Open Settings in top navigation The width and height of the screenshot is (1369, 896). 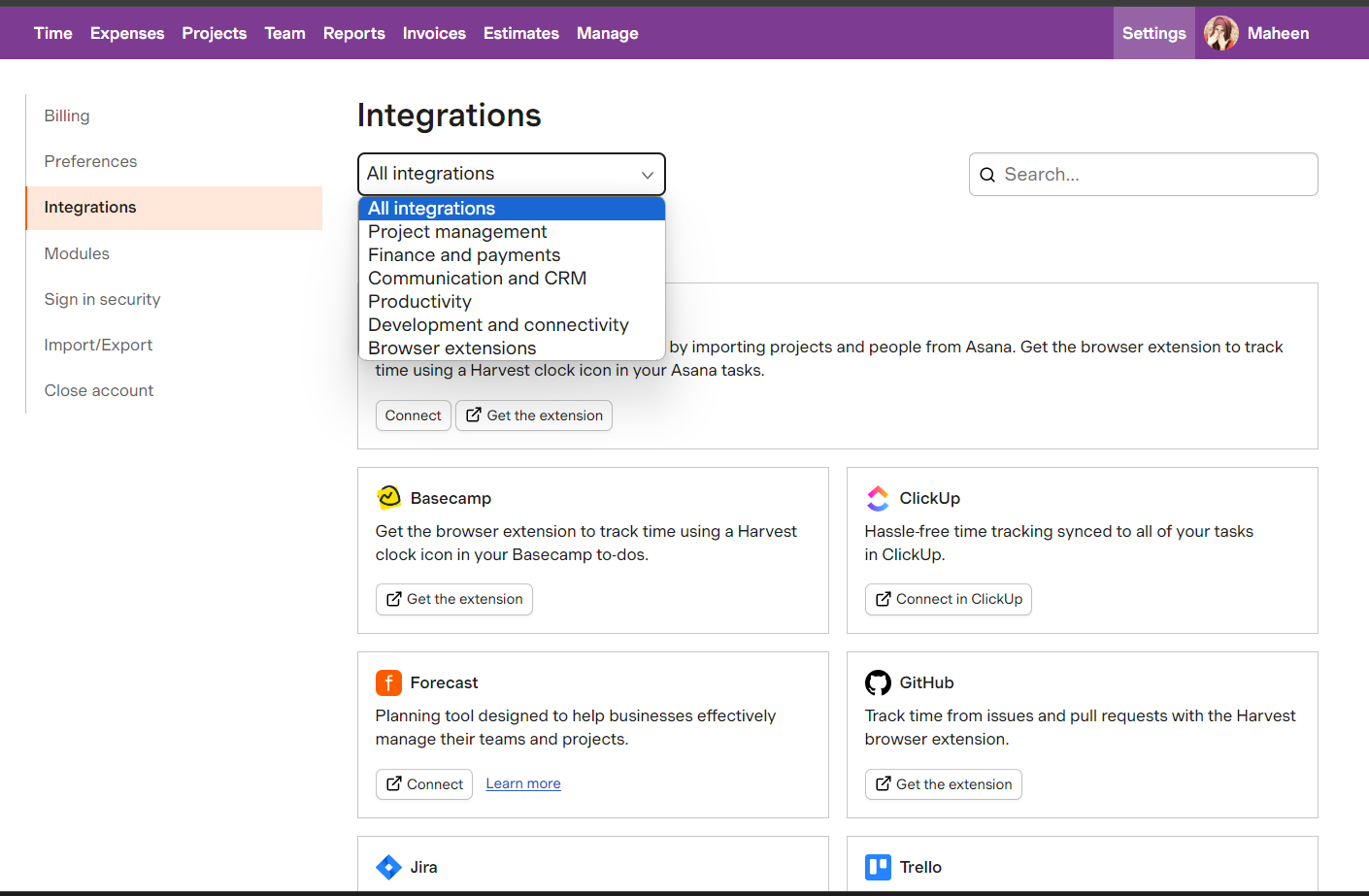(1154, 33)
